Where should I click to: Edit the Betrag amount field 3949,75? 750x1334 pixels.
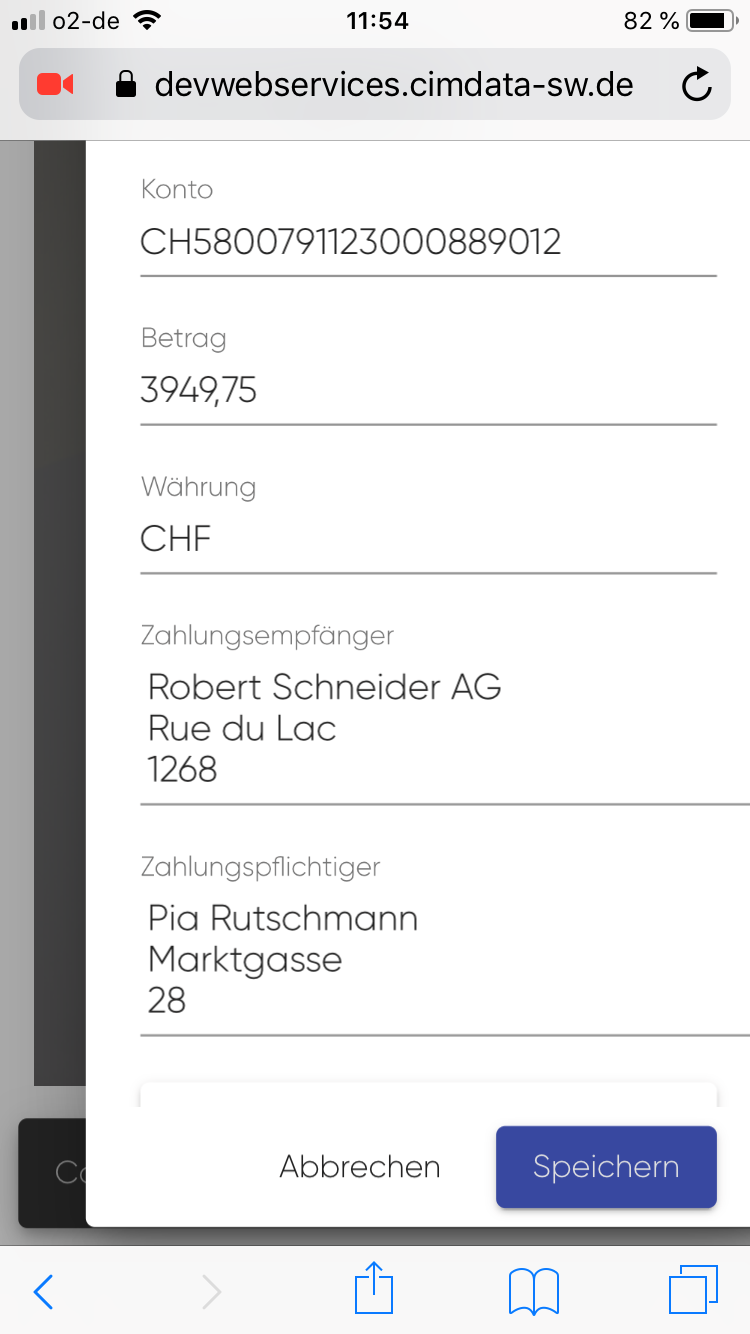[x=428, y=391]
